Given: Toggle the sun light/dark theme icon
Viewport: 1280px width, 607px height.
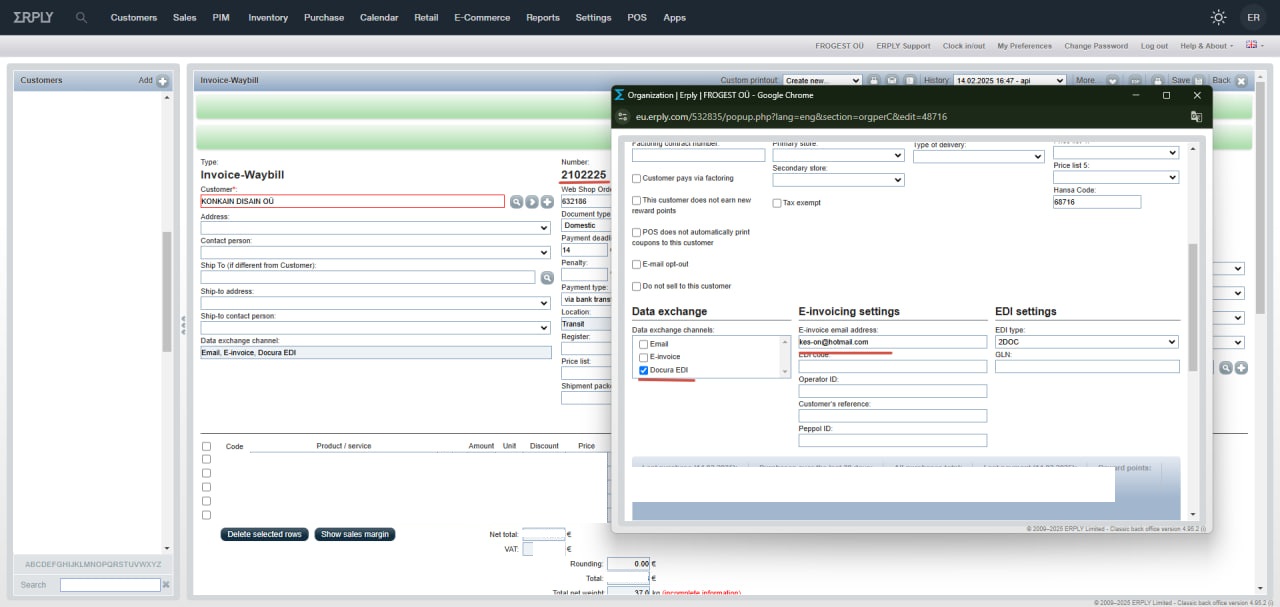Looking at the screenshot, I should point(1218,17).
